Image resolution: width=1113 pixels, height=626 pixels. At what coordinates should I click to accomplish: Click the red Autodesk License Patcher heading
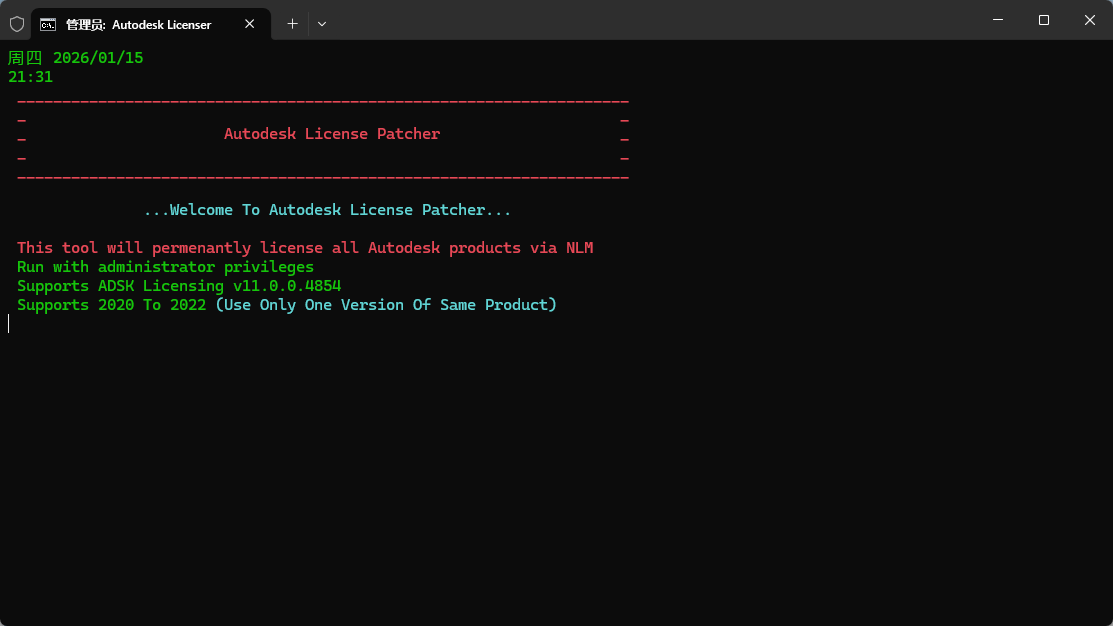pyautogui.click(x=331, y=134)
